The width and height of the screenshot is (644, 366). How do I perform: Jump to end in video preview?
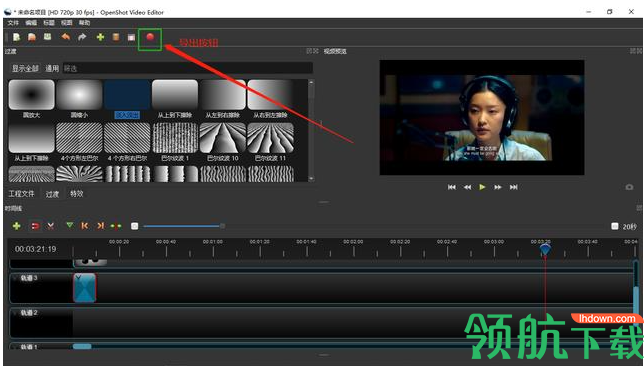(513, 187)
